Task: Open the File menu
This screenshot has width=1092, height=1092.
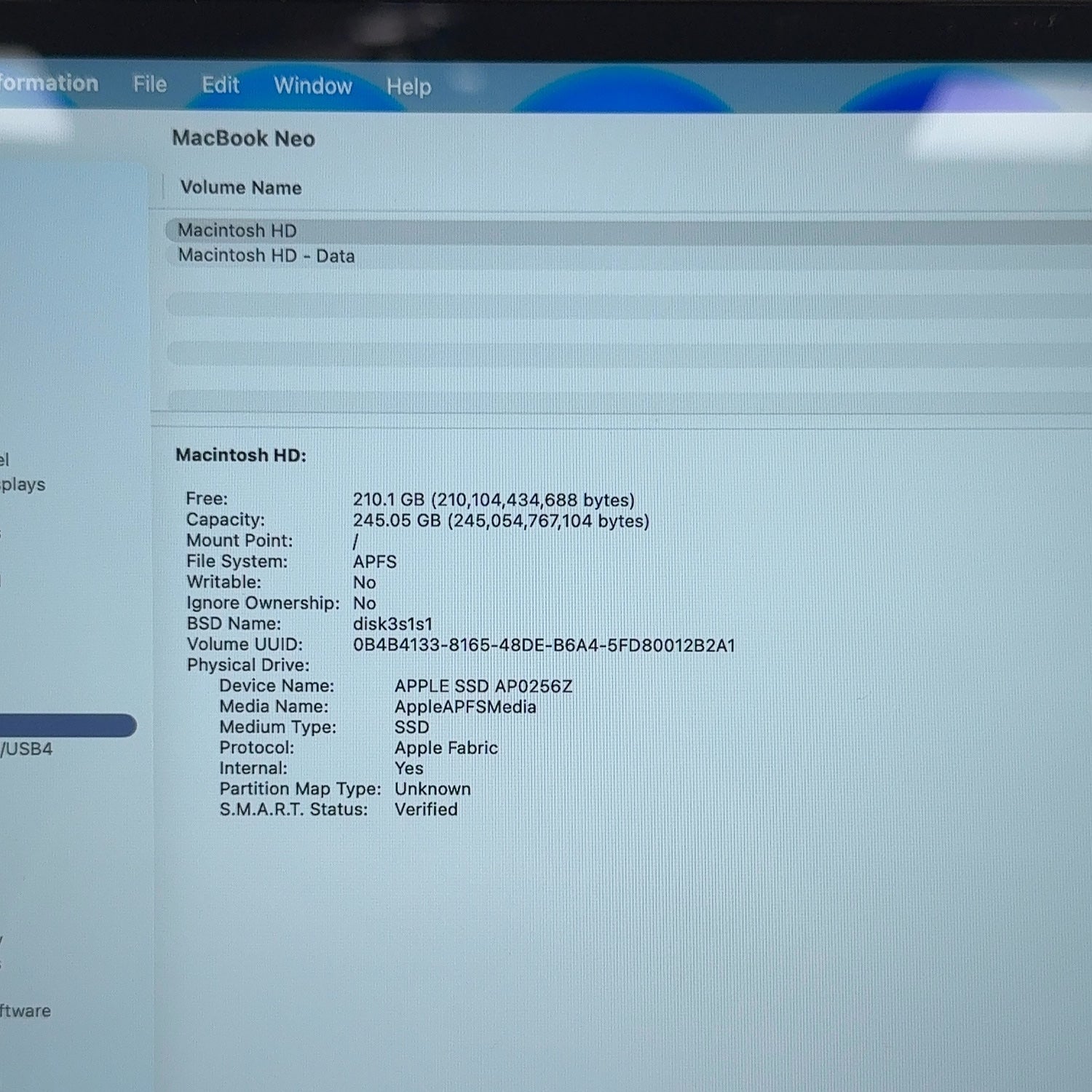Action: [x=150, y=84]
